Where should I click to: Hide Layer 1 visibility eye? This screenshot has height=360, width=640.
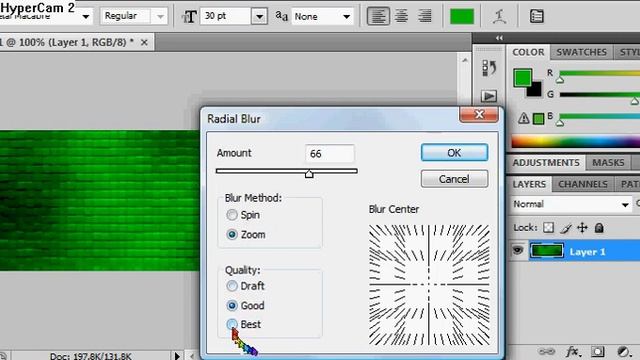click(x=518, y=250)
